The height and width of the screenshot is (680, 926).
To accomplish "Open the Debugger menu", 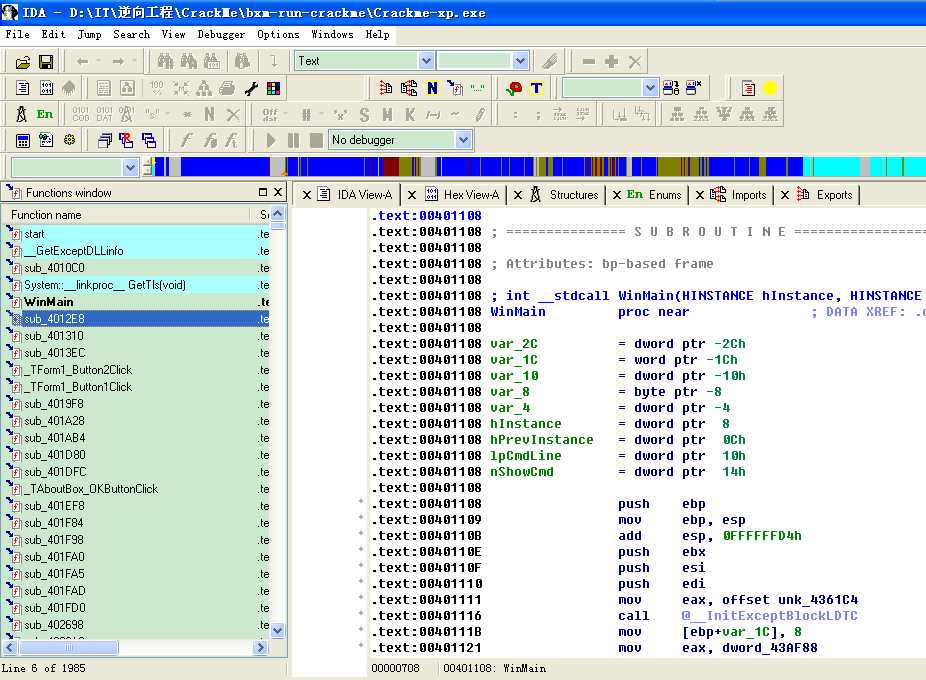I will (221, 34).
